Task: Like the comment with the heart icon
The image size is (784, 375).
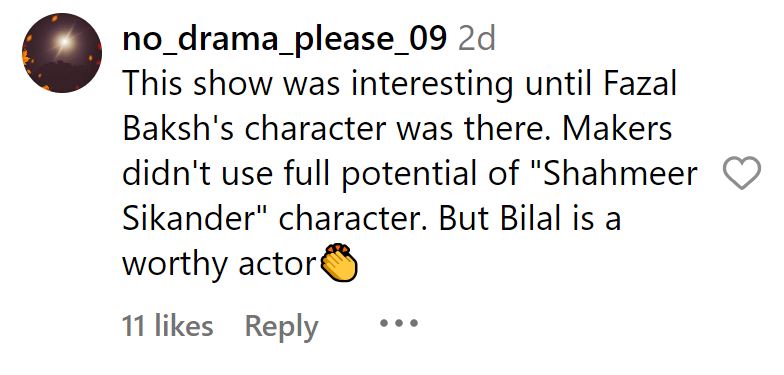Action: click(742, 173)
